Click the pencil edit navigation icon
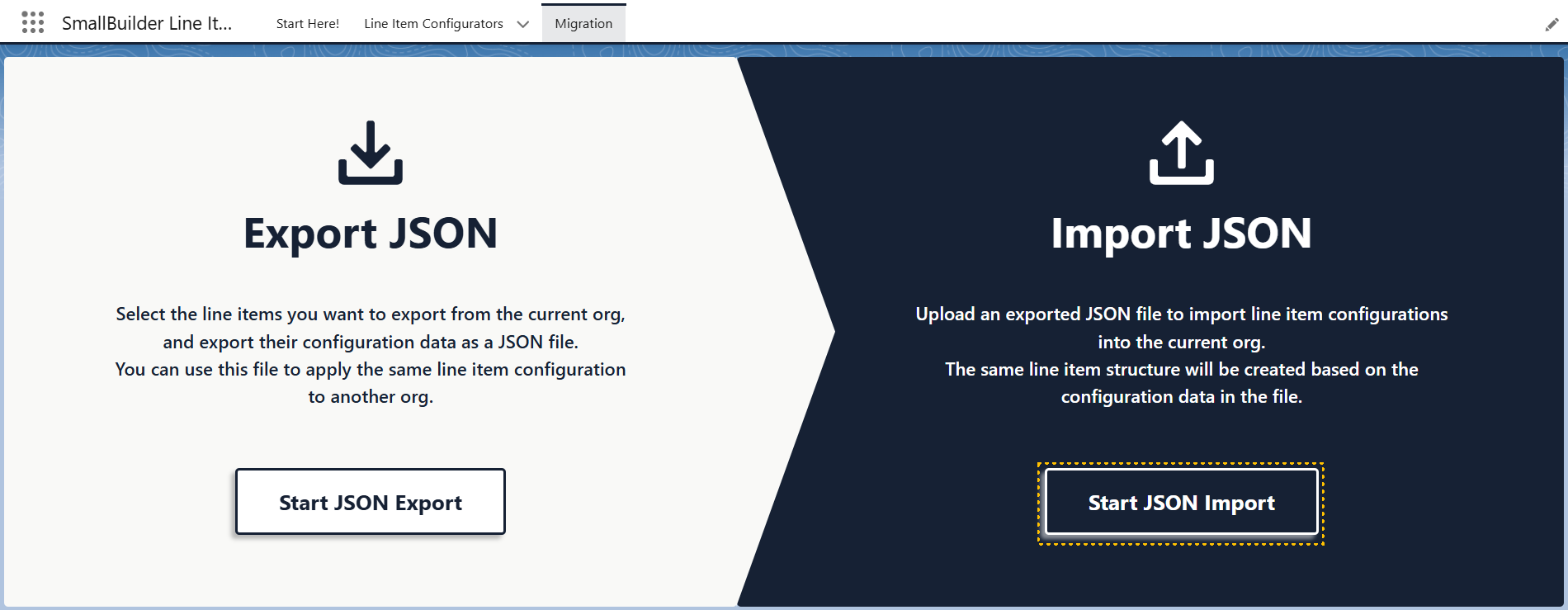This screenshot has height=610, width=1568. [1551, 25]
